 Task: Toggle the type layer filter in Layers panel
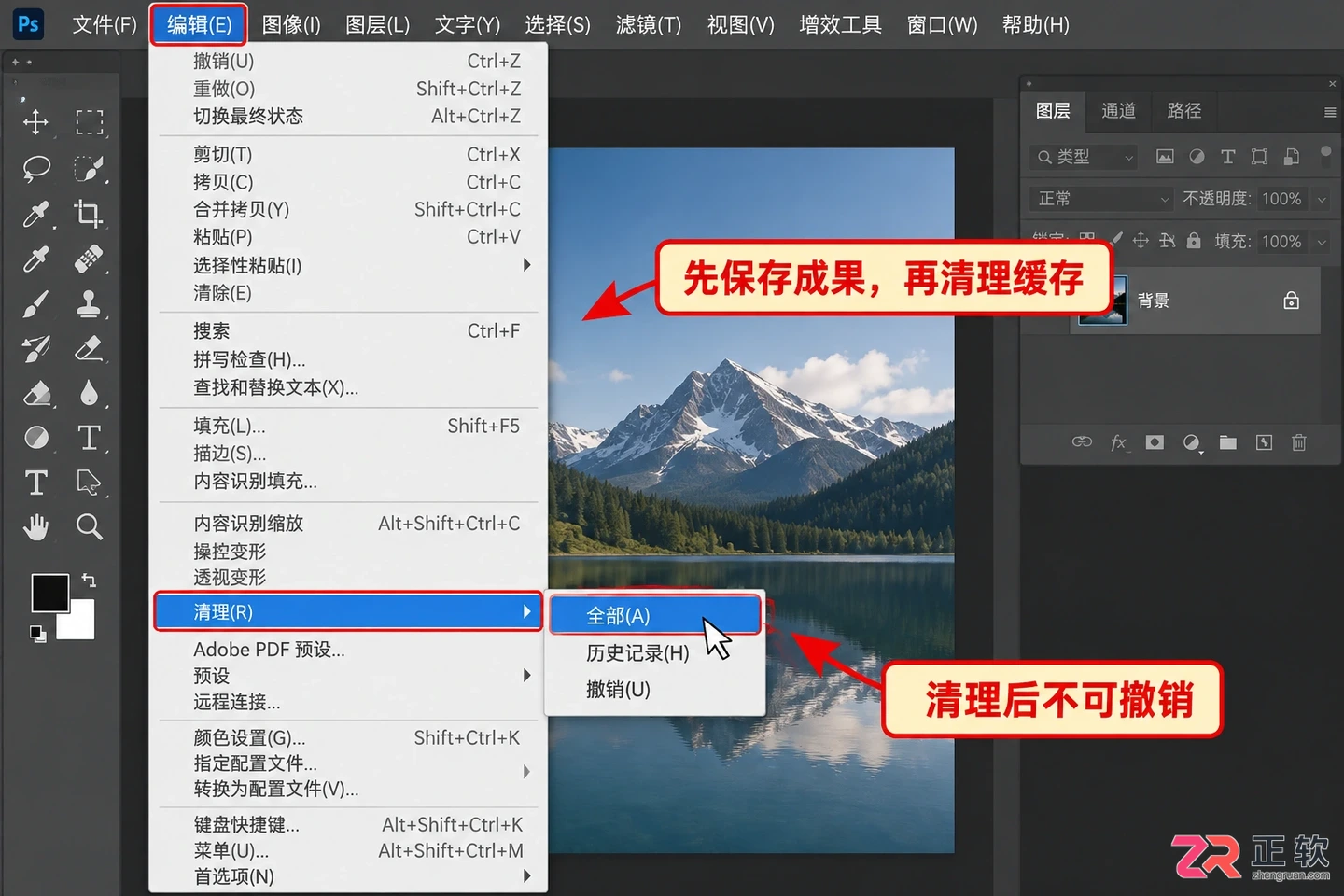(1228, 157)
